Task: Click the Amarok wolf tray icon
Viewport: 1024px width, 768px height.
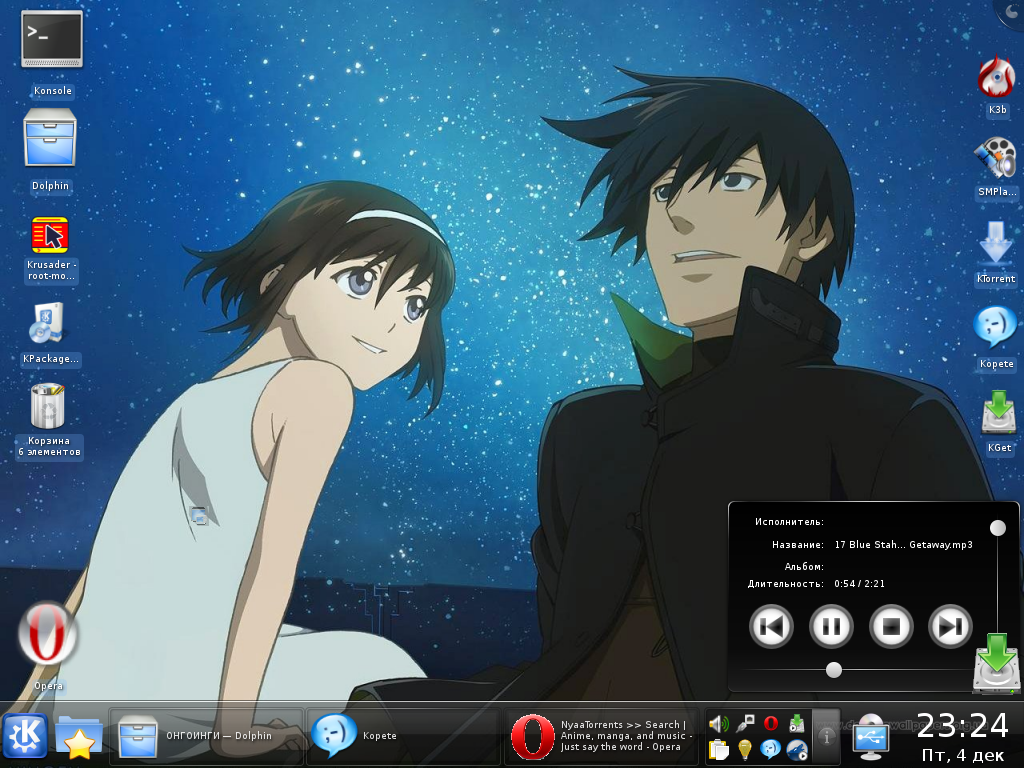Action: click(x=797, y=750)
